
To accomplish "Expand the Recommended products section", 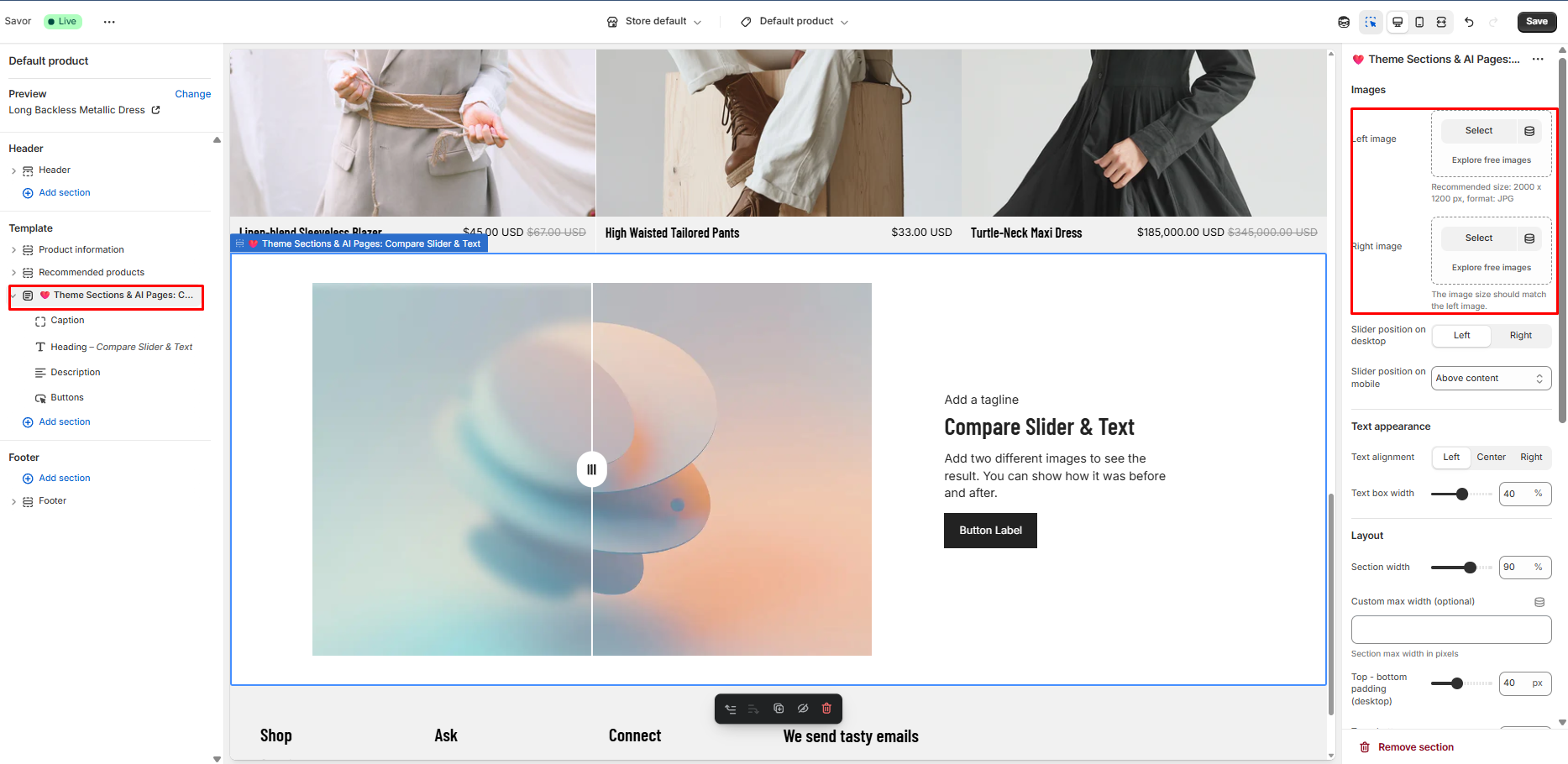I will tap(13, 273).
